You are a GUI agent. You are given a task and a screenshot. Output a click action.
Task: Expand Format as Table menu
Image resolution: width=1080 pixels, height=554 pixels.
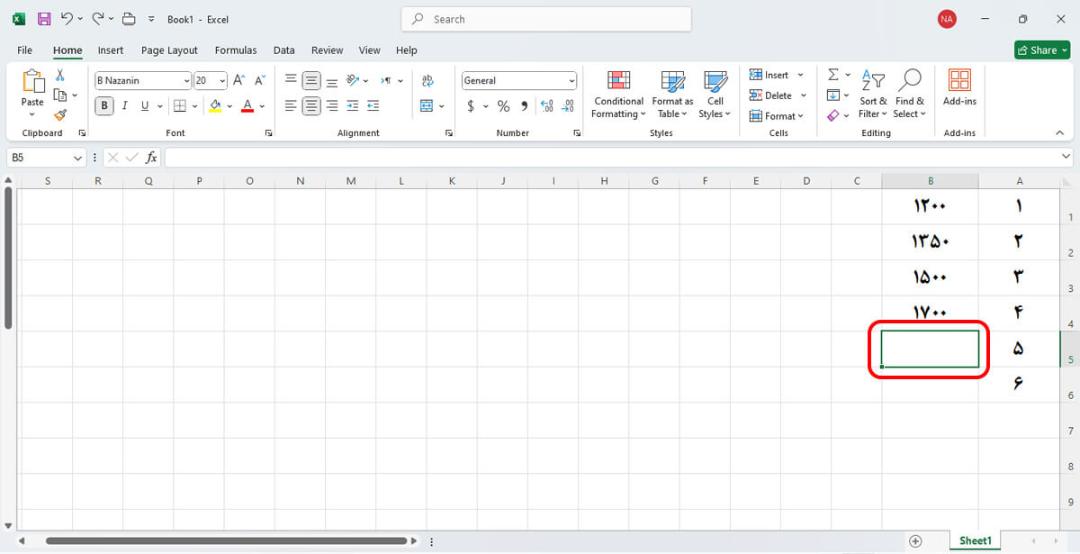[x=672, y=94]
